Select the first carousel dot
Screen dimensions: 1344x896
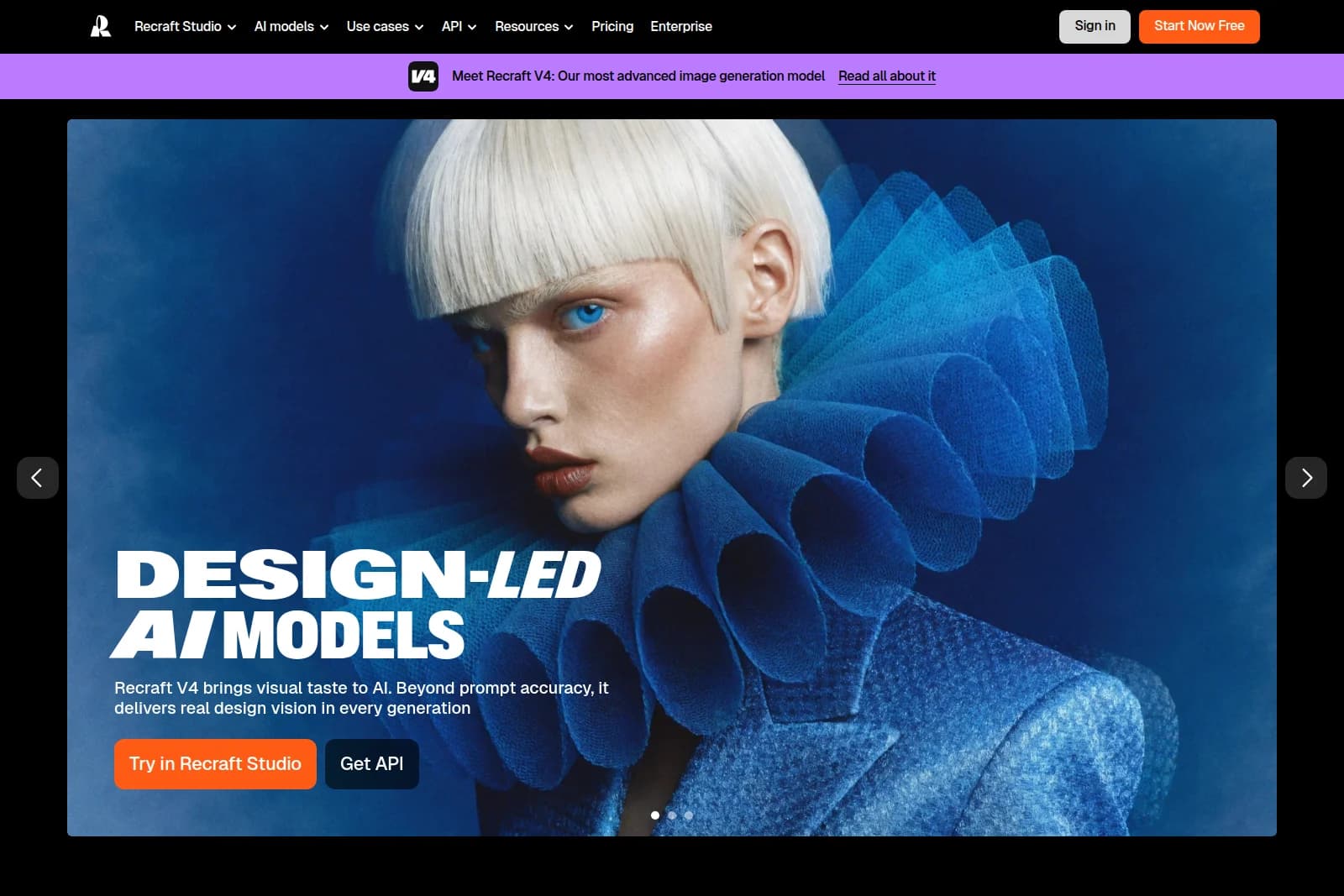coord(654,815)
